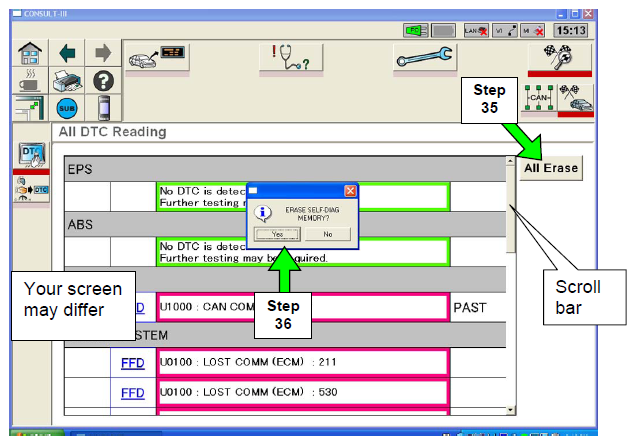
Task: Confirm erase by clicking Yes
Action: (276, 234)
